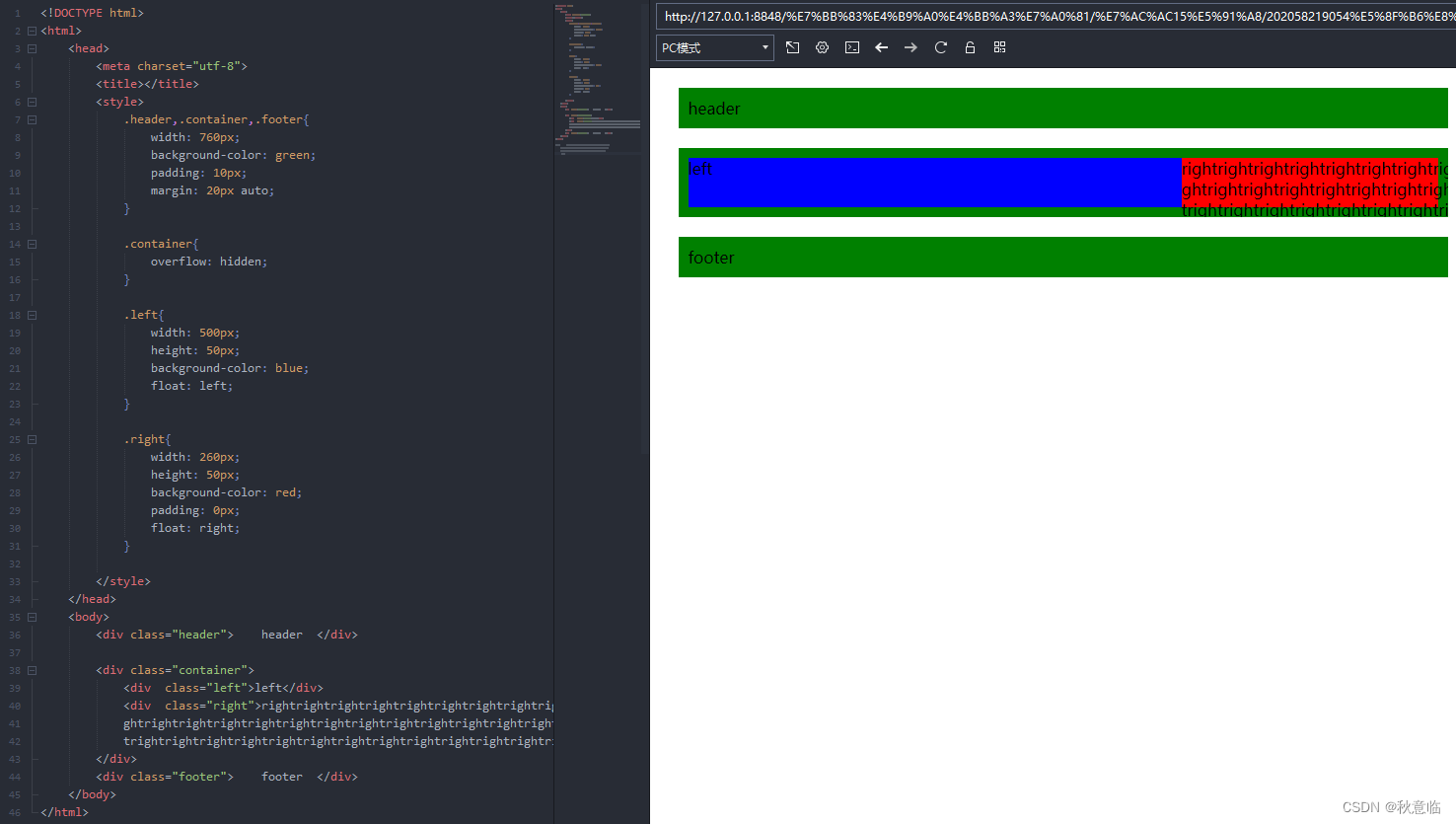
Task: Go forward in the built-in browser
Action: point(910,47)
